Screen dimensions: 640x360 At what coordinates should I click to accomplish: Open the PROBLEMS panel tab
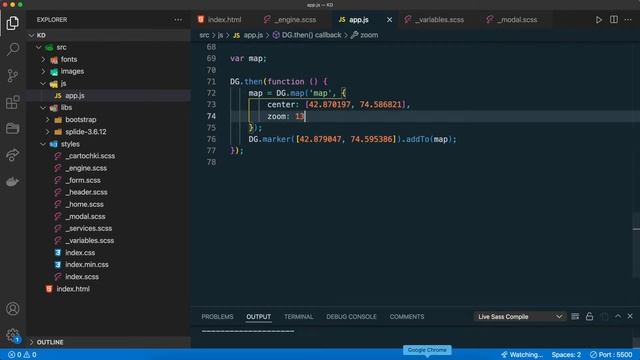[x=217, y=317]
